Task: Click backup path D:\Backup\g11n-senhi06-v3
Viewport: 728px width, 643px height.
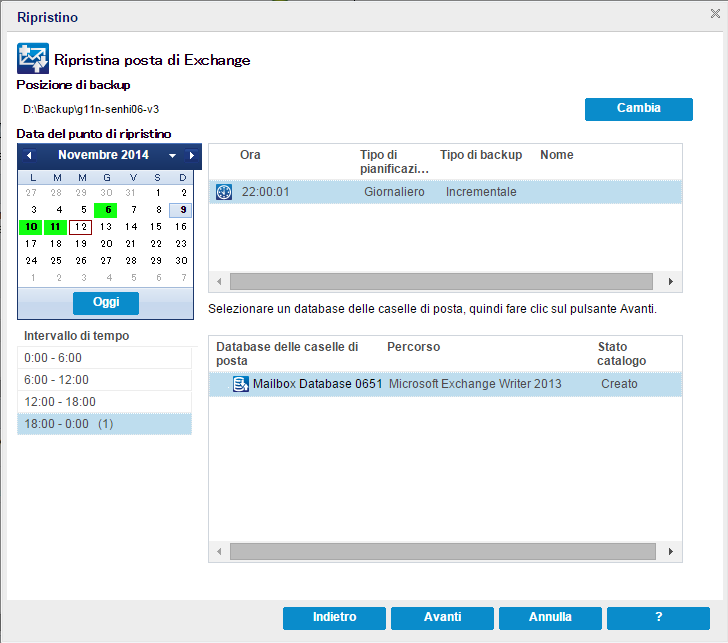Action: click(91, 109)
